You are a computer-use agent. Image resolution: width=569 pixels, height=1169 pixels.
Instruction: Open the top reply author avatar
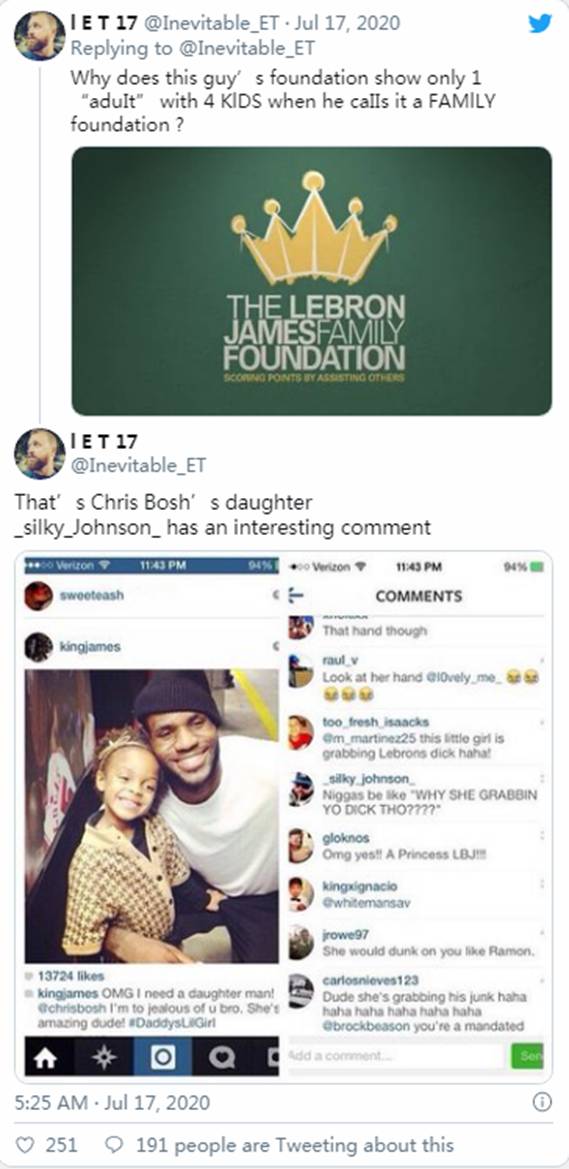tap(40, 35)
